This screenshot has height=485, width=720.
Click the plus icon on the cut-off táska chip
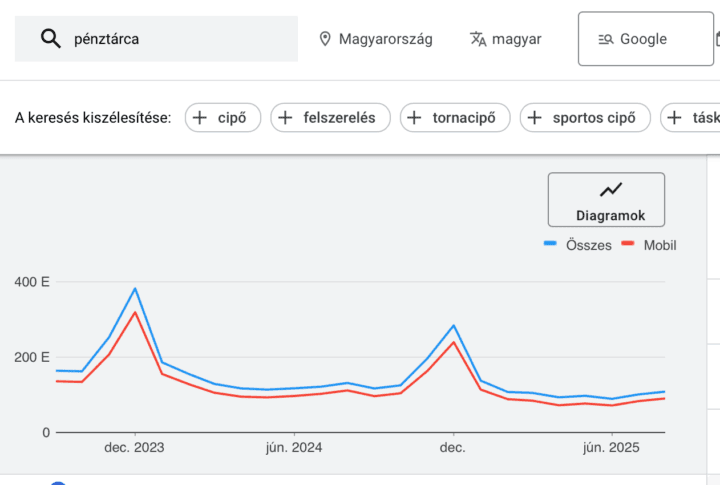coord(676,118)
